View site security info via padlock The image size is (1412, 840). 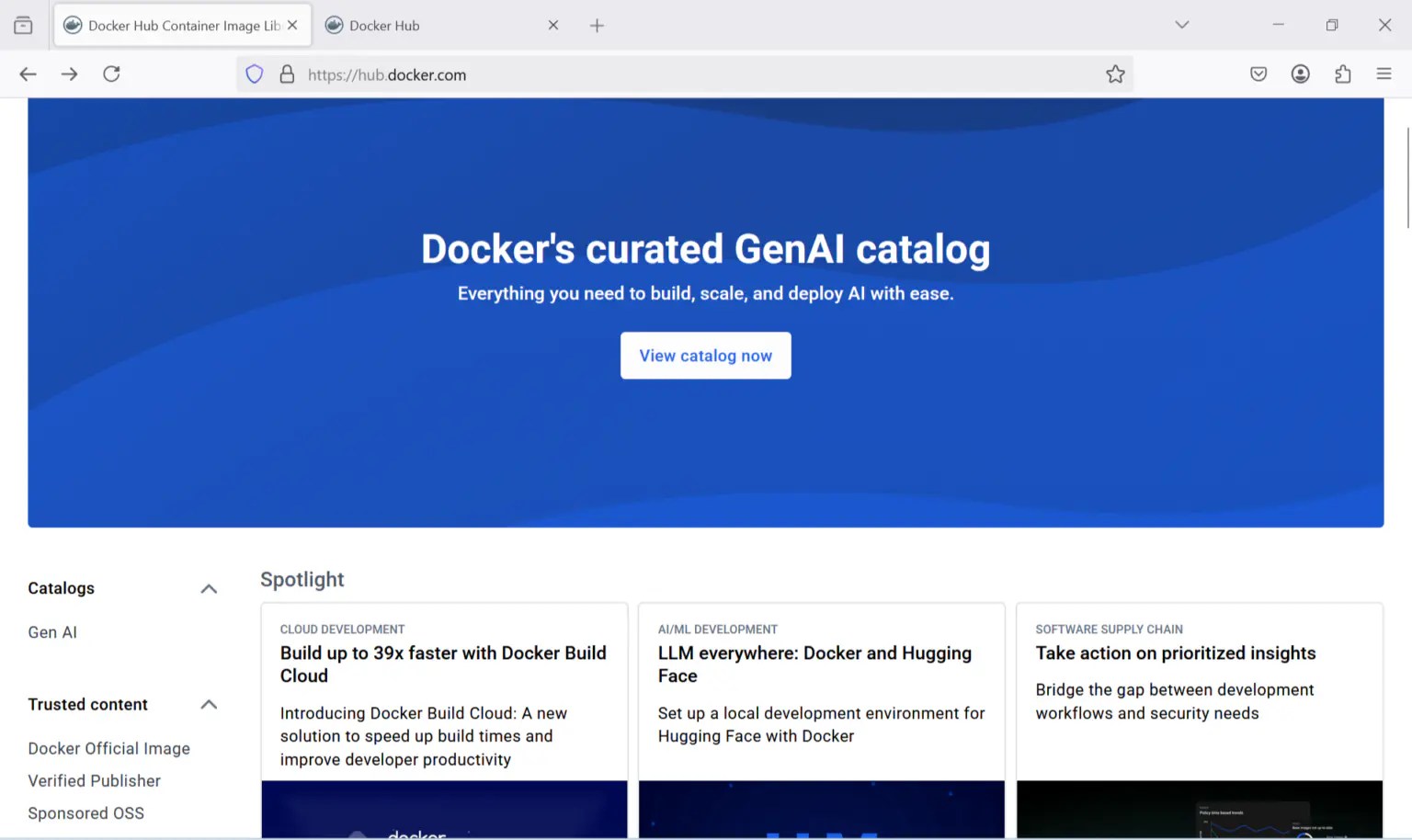click(287, 74)
